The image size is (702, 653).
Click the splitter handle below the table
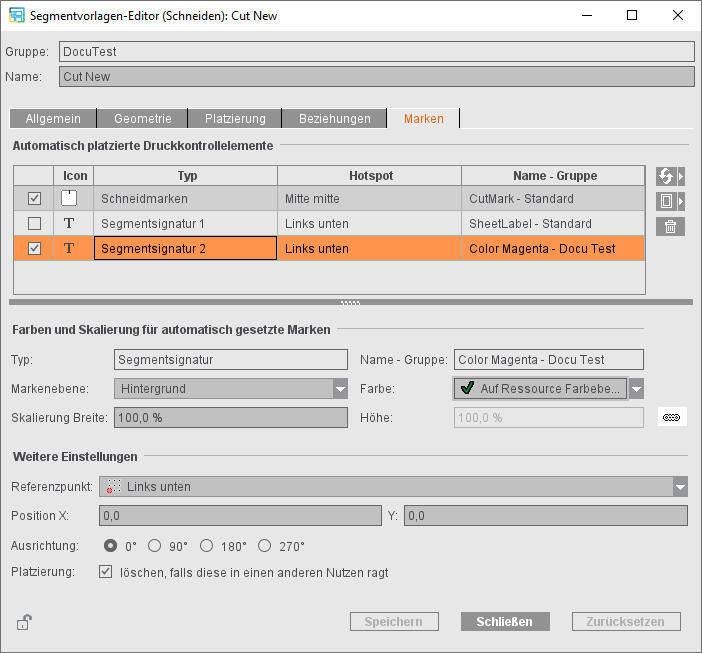351,303
